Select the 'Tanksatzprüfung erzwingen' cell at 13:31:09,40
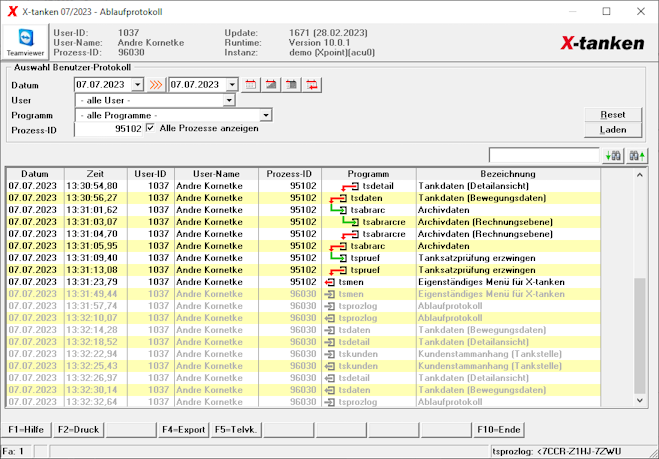 508,258
